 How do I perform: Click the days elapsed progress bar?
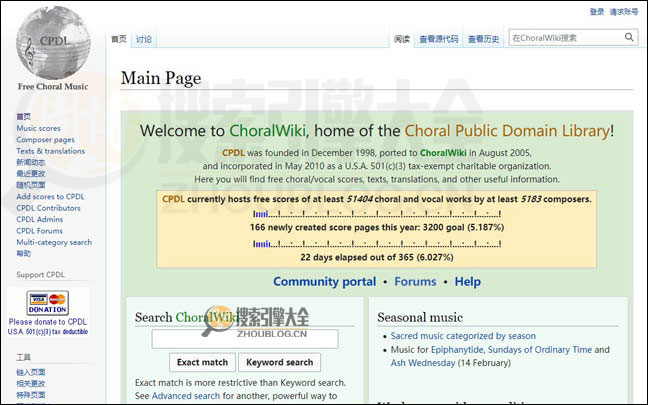[x=376, y=244]
